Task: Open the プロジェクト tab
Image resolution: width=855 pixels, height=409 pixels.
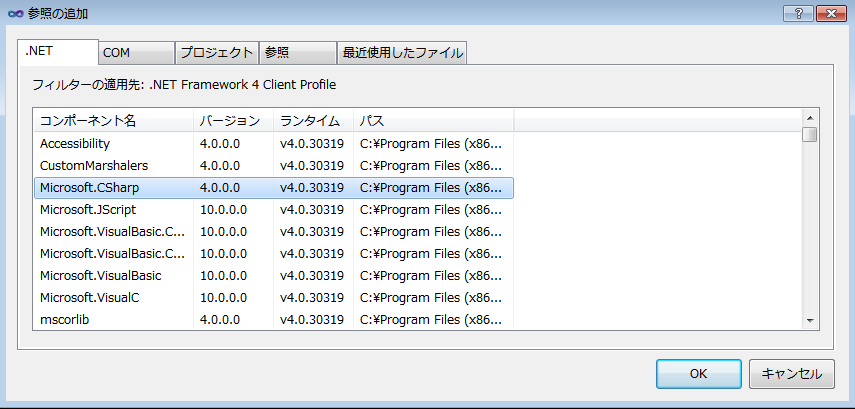Action: (x=216, y=53)
